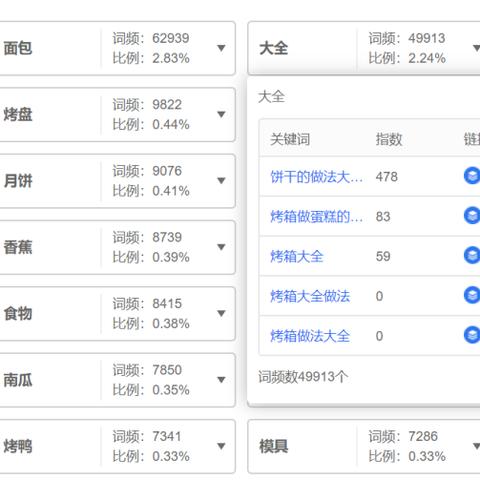The image size is (480, 480).
Task: Click the 关键词 column header
Action: tap(290, 139)
